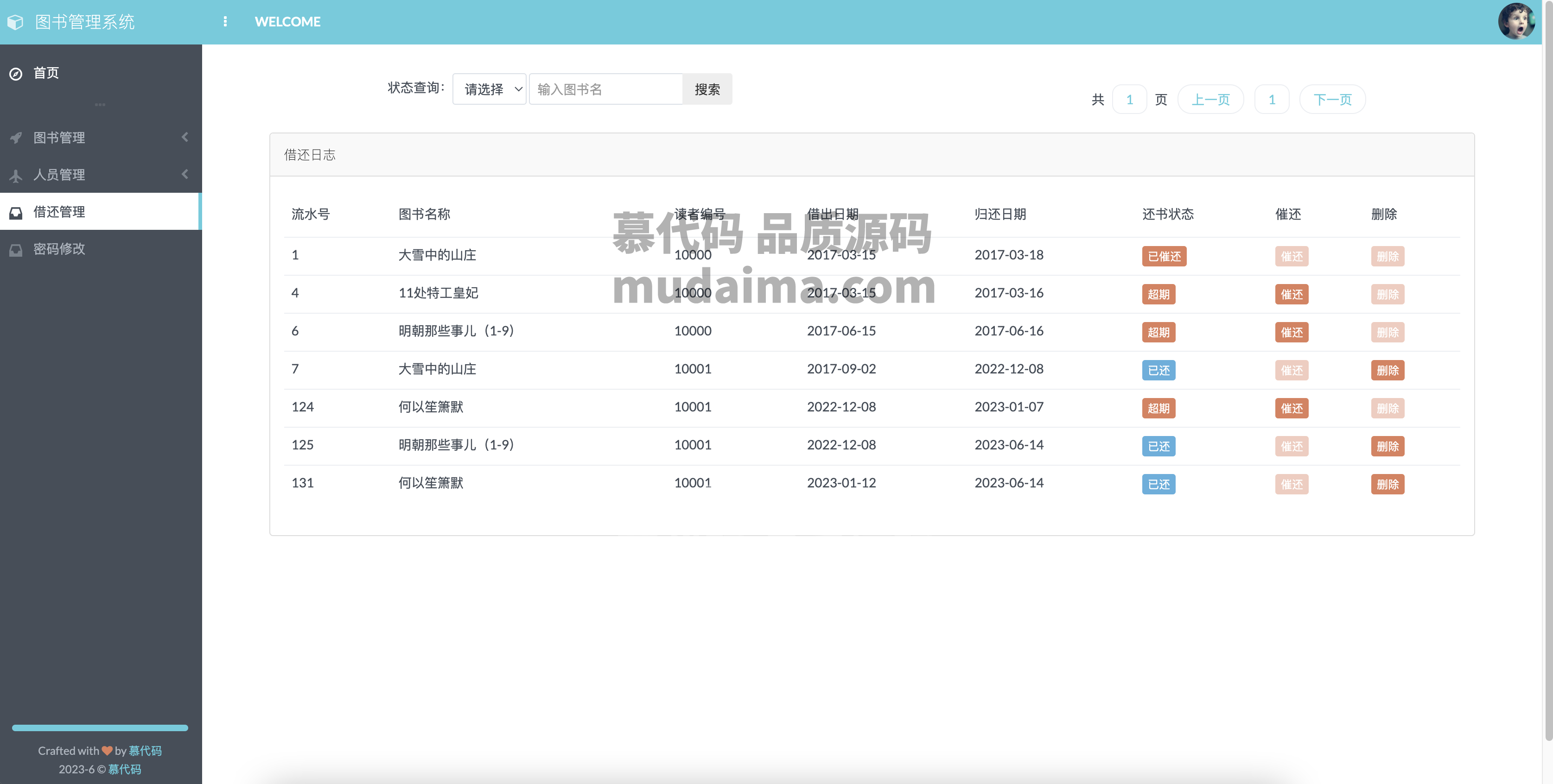Expand the 图书管理 chevron arrow

(185, 137)
